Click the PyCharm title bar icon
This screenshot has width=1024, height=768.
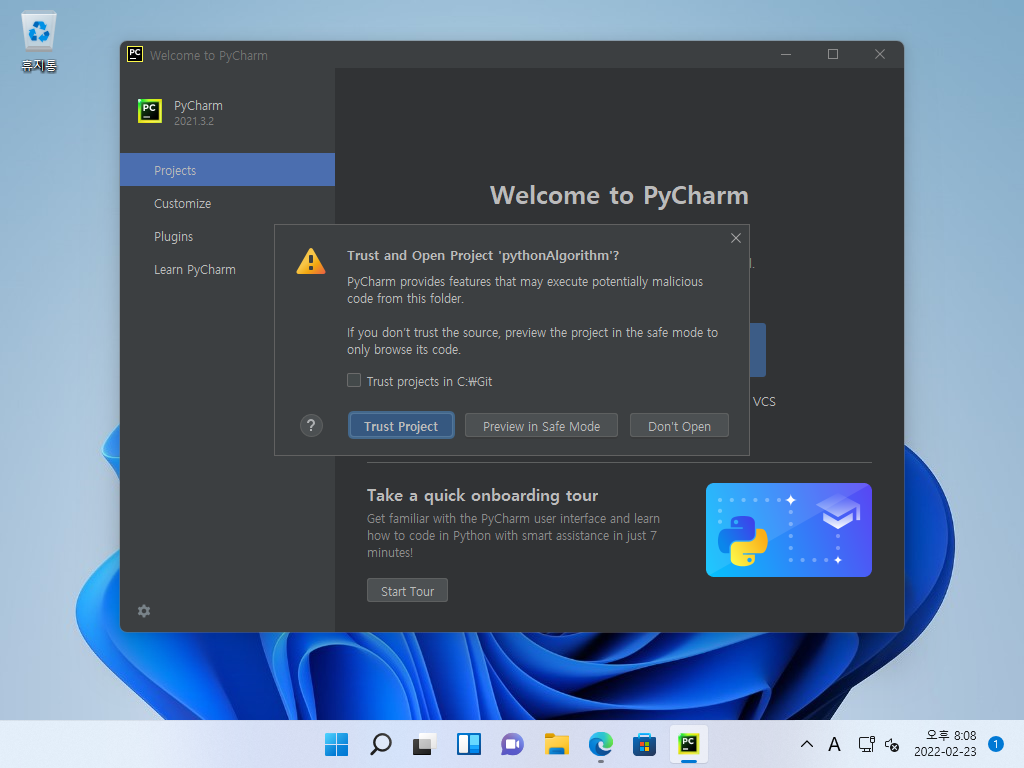pyautogui.click(x=135, y=54)
